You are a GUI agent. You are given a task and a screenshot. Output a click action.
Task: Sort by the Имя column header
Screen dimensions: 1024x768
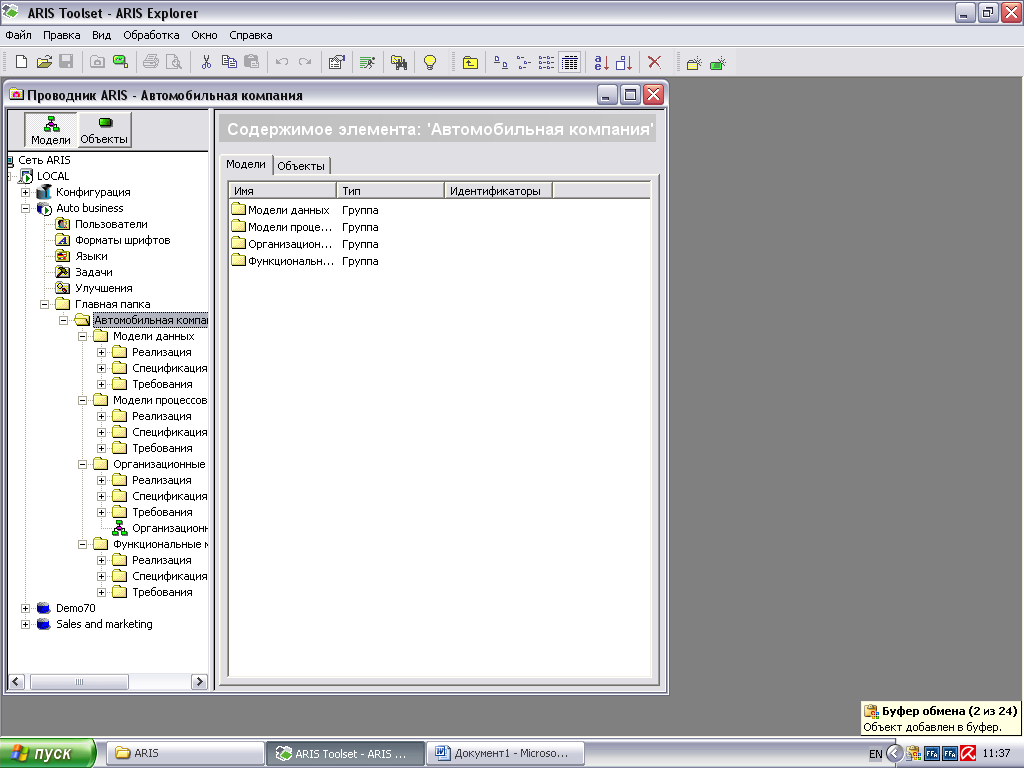(282, 191)
